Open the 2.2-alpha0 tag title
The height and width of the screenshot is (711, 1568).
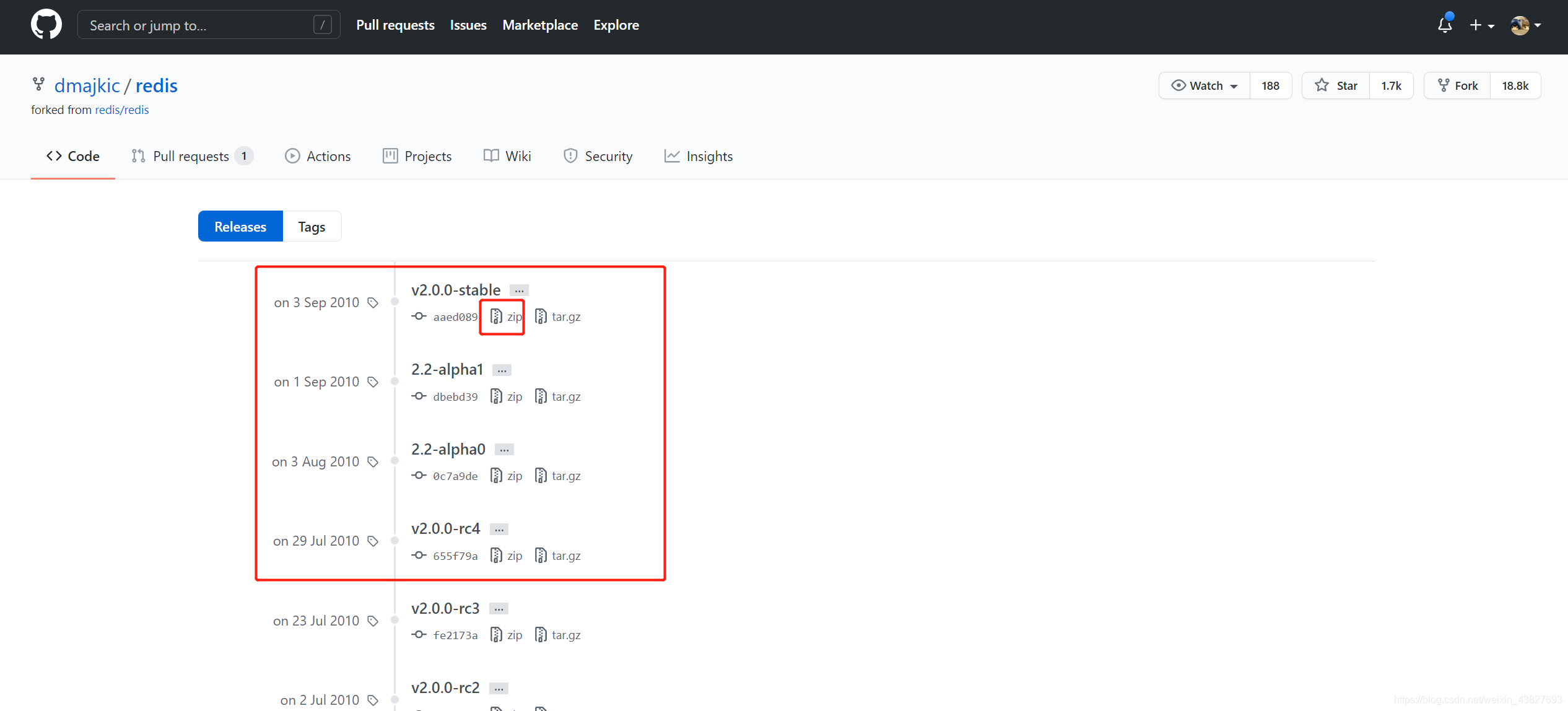coord(448,449)
